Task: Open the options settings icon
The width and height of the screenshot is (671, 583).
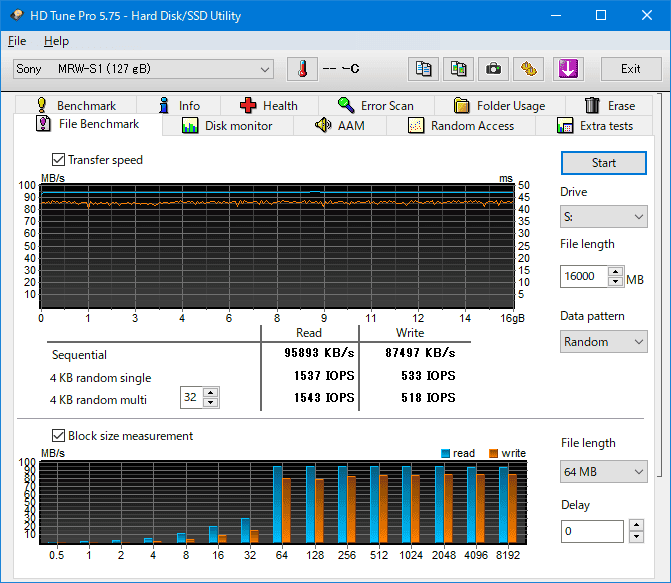Action: [528, 69]
